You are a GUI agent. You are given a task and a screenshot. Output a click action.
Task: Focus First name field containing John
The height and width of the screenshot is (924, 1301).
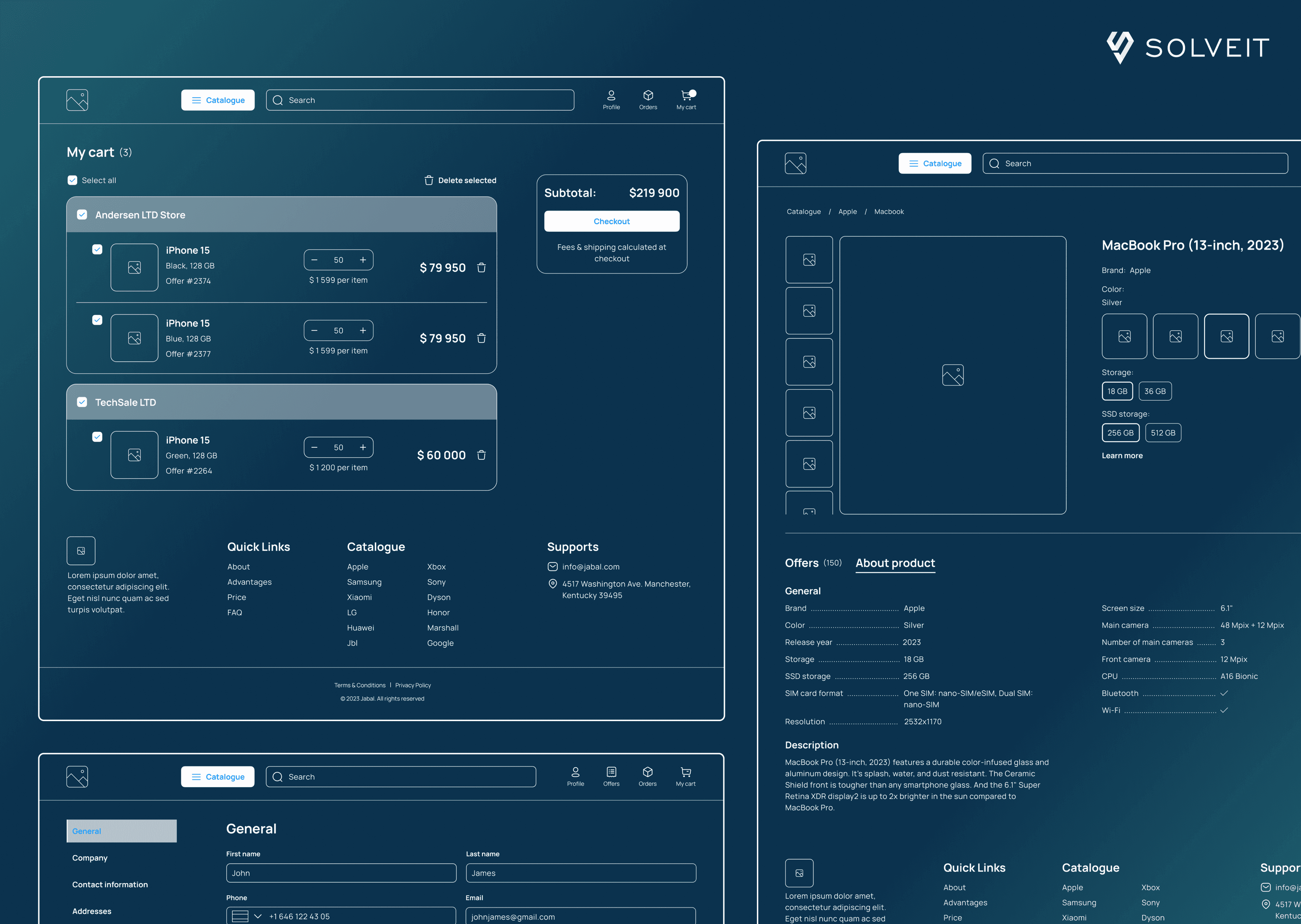342,873
